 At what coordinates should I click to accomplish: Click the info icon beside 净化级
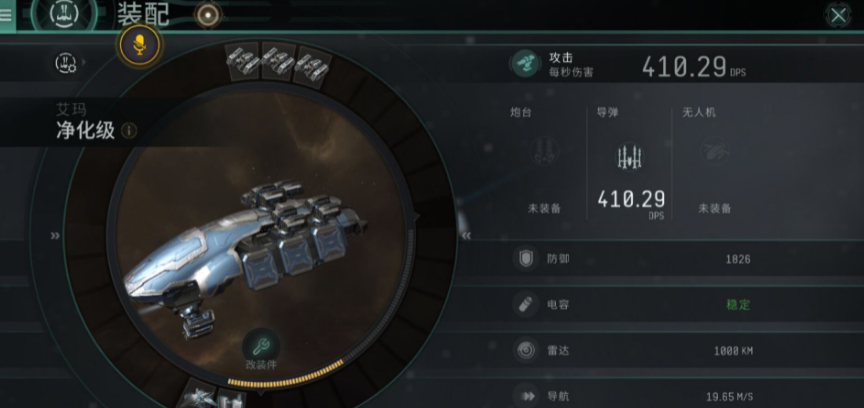(128, 131)
